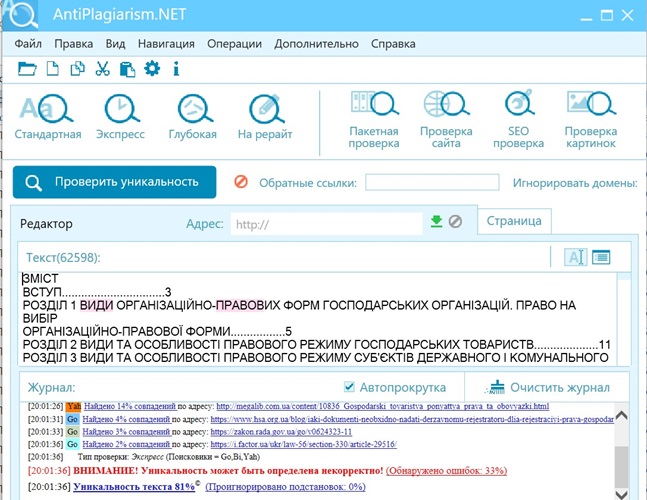Click the AntiPlagiarism.NET logo icon
Image resolution: width=647 pixels, height=500 pixels.
coord(21,15)
